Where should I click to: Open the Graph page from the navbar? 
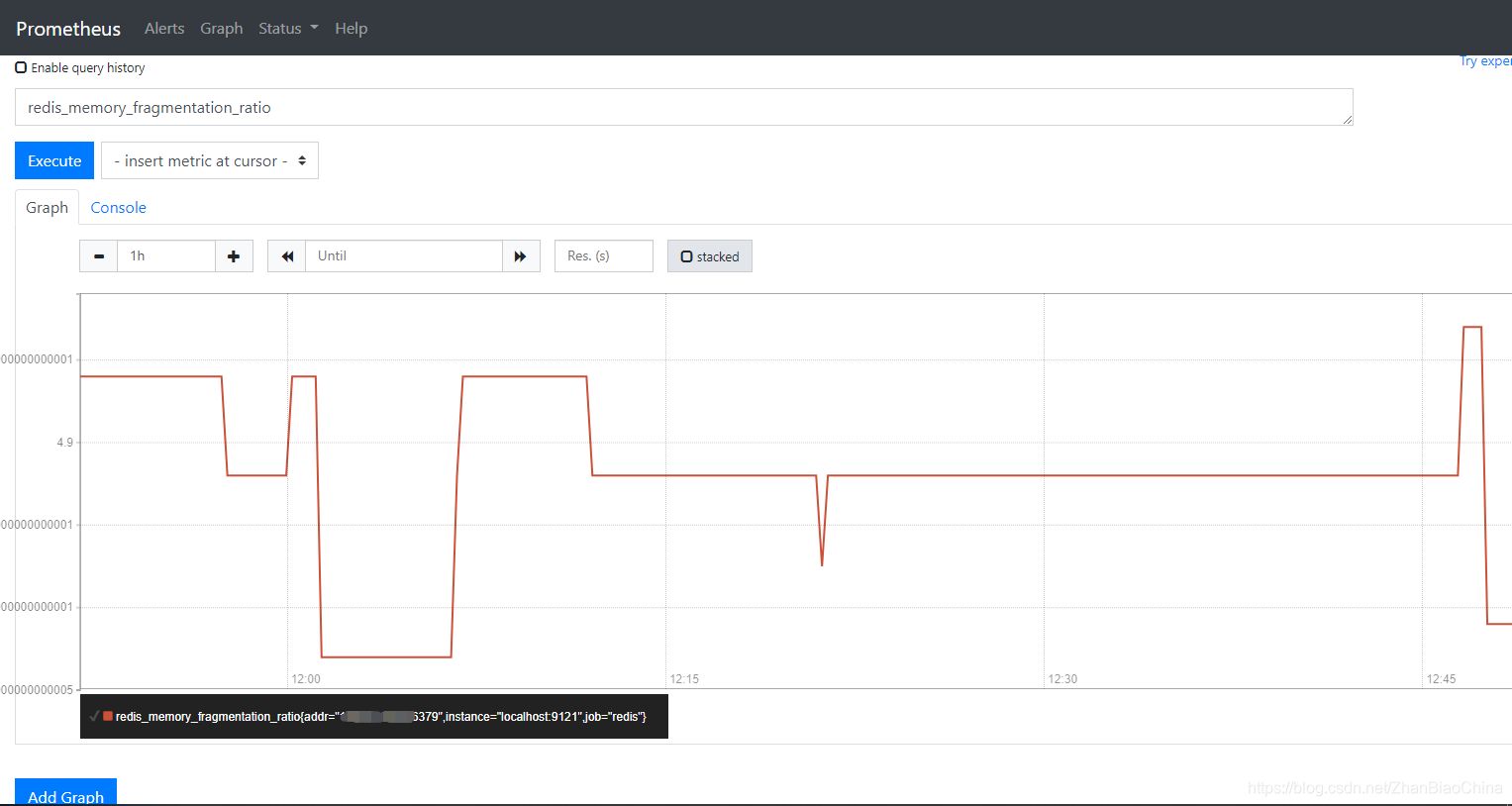point(222,29)
